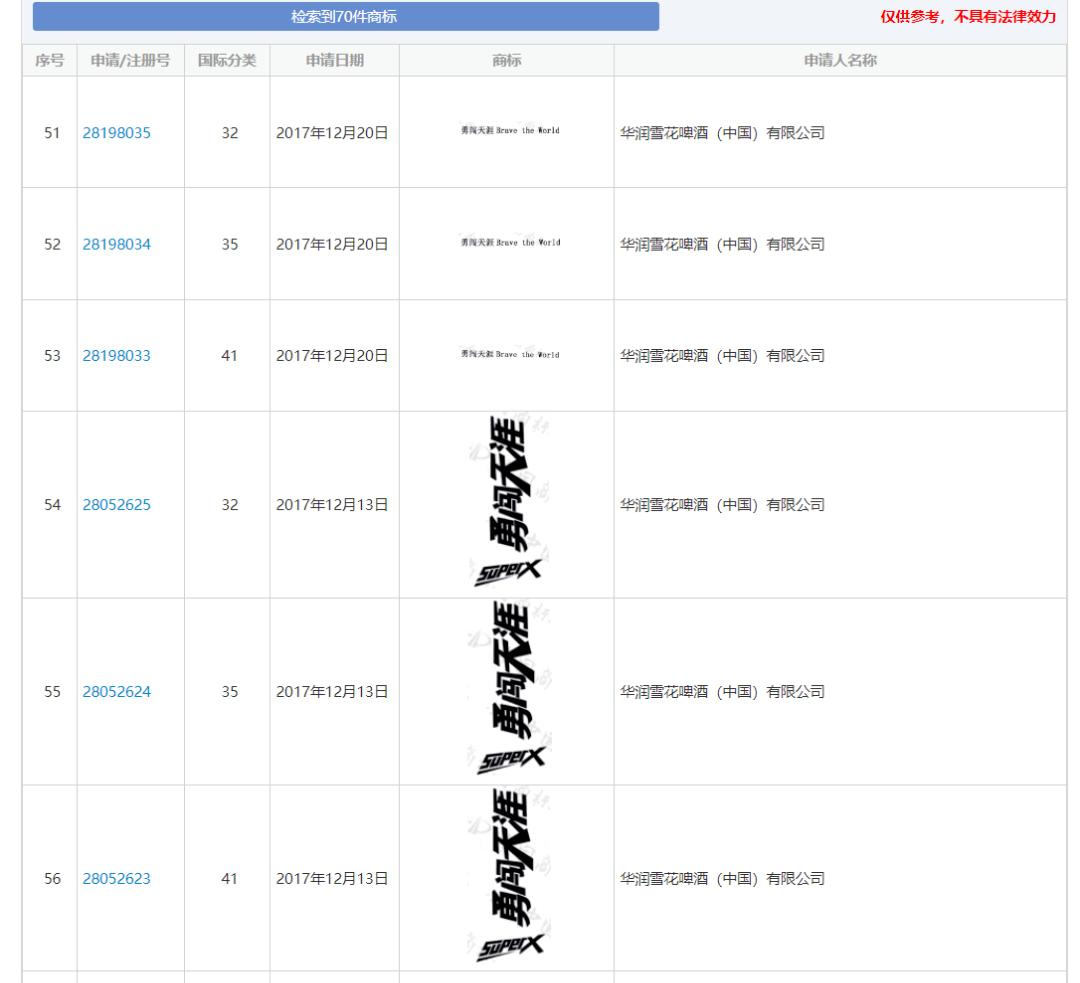The image size is (1080, 983).
Task: Click class 35 in row 55
Action: pos(229,692)
